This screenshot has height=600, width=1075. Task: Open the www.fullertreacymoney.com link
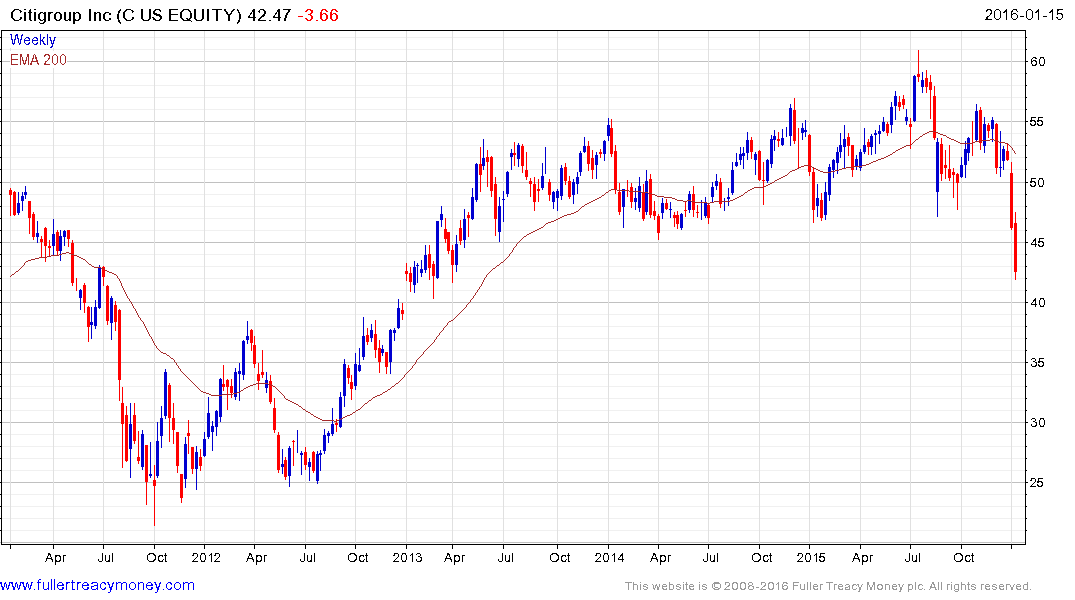(97, 585)
